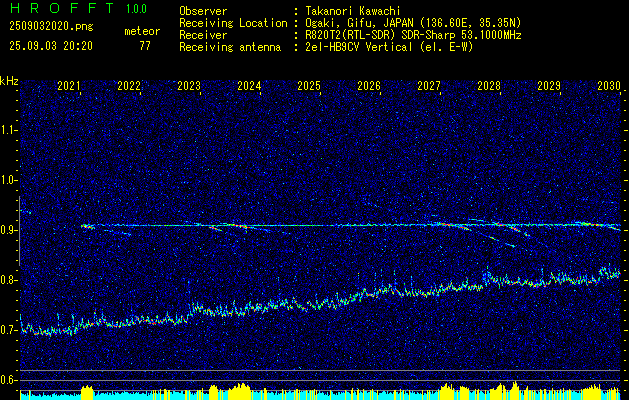Screen dimensions: 629x400
Task: Select the 2028 time marker
Action: (489, 85)
